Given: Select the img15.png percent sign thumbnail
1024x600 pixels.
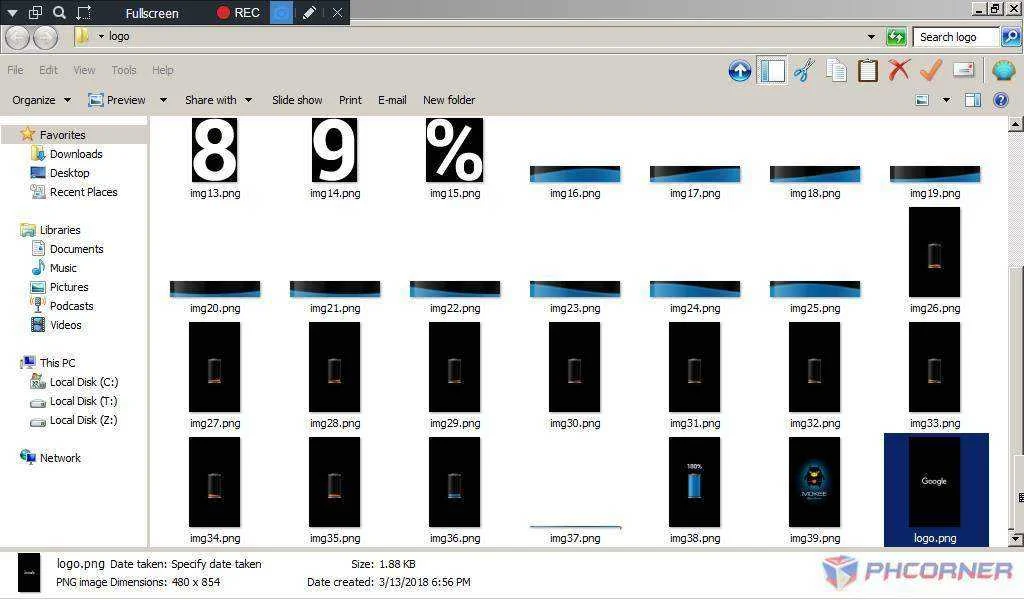Looking at the screenshot, I should (x=455, y=150).
